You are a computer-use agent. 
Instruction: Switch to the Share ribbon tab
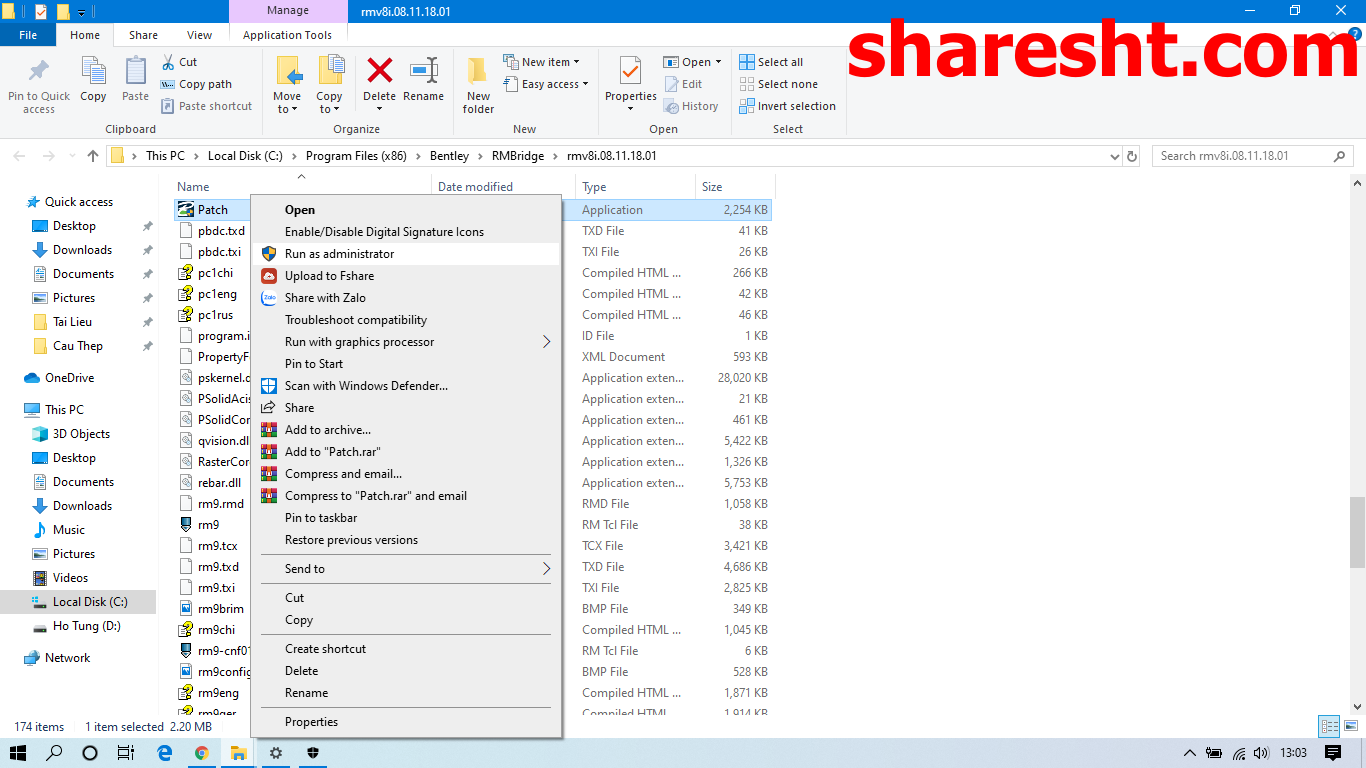(x=143, y=35)
